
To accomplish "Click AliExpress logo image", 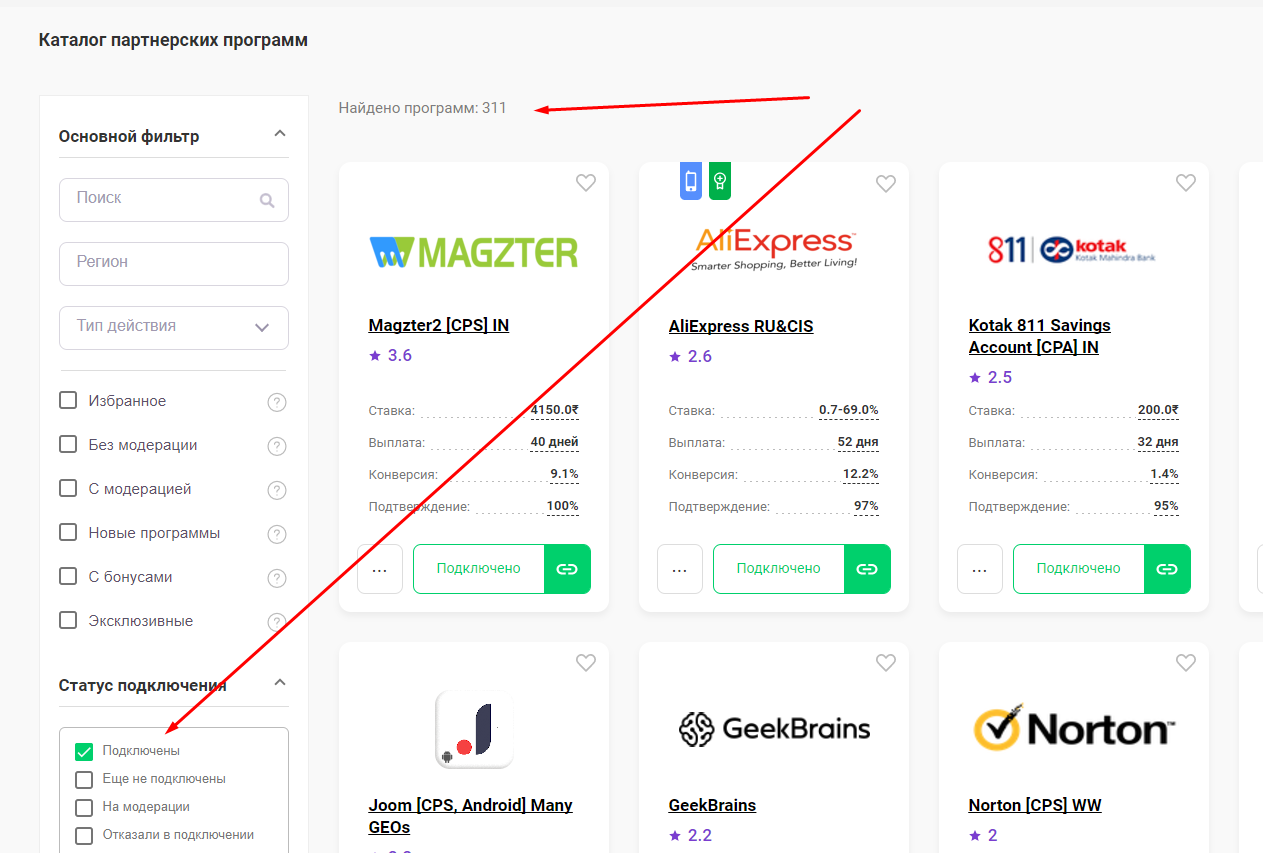I will [x=774, y=249].
